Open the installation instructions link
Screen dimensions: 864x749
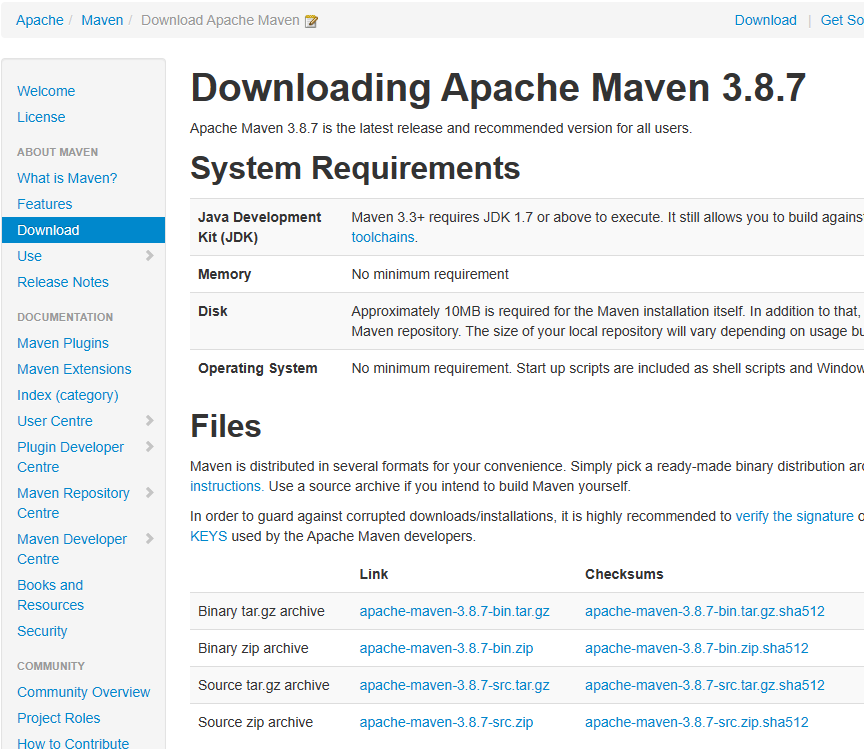[x=225, y=486]
